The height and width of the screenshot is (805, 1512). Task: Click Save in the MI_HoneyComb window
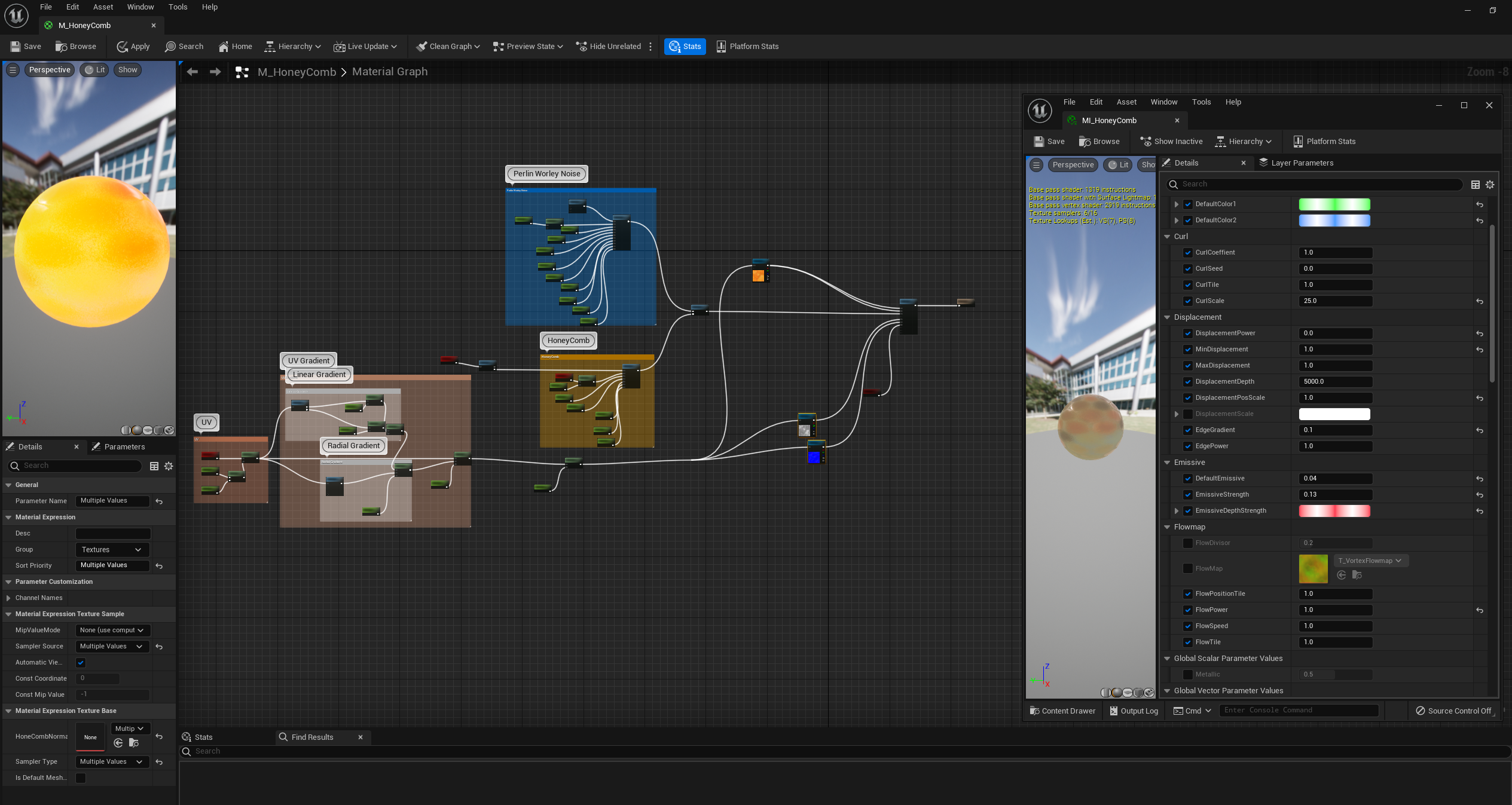coord(1048,141)
